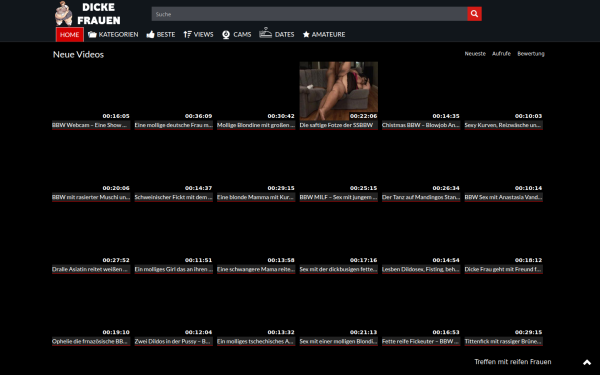The width and height of the screenshot is (600, 375).
Task: Open video 'Der Tanz auf Mandingos Stan...'
Action: coord(421,197)
